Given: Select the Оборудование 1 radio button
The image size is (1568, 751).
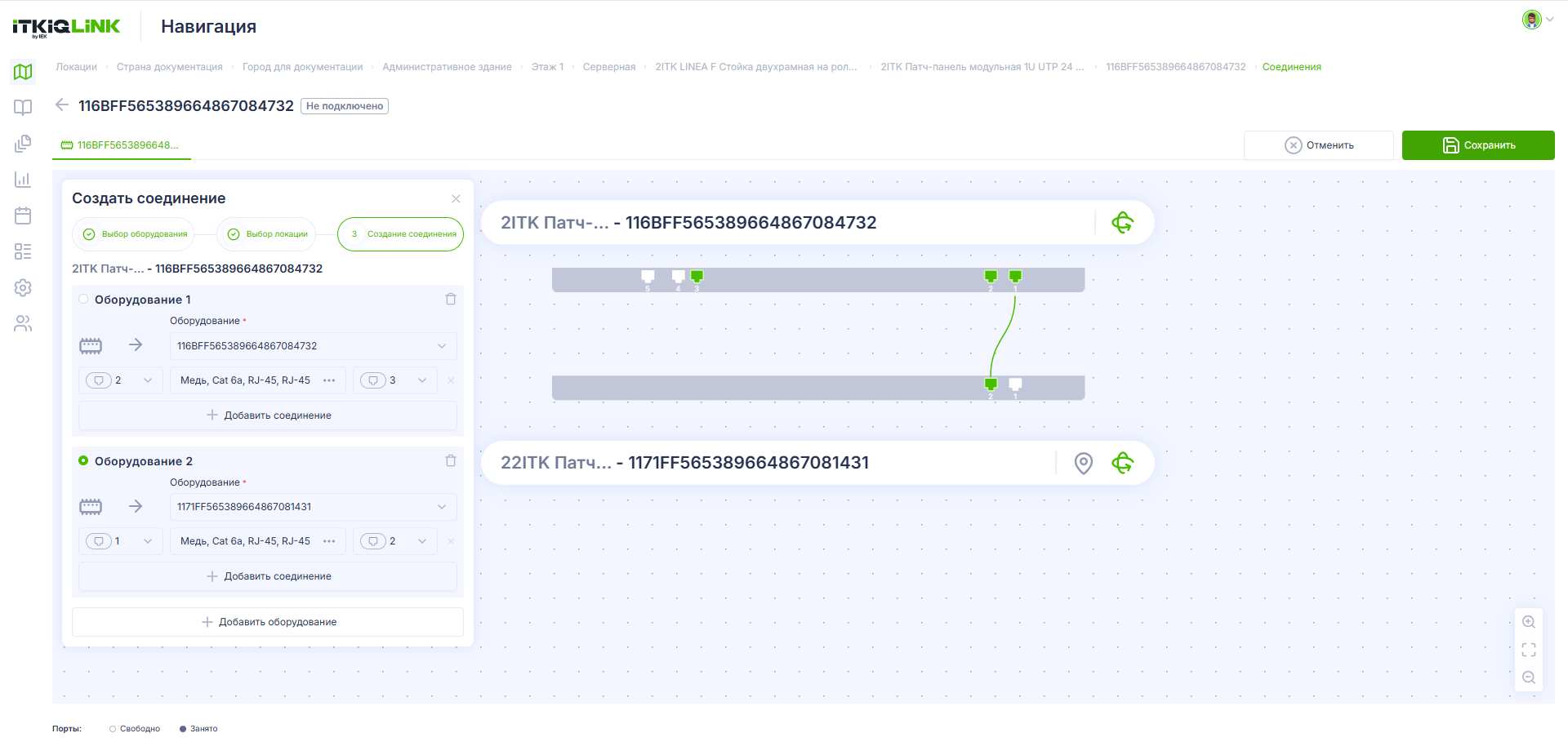Looking at the screenshot, I should (83, 299).
